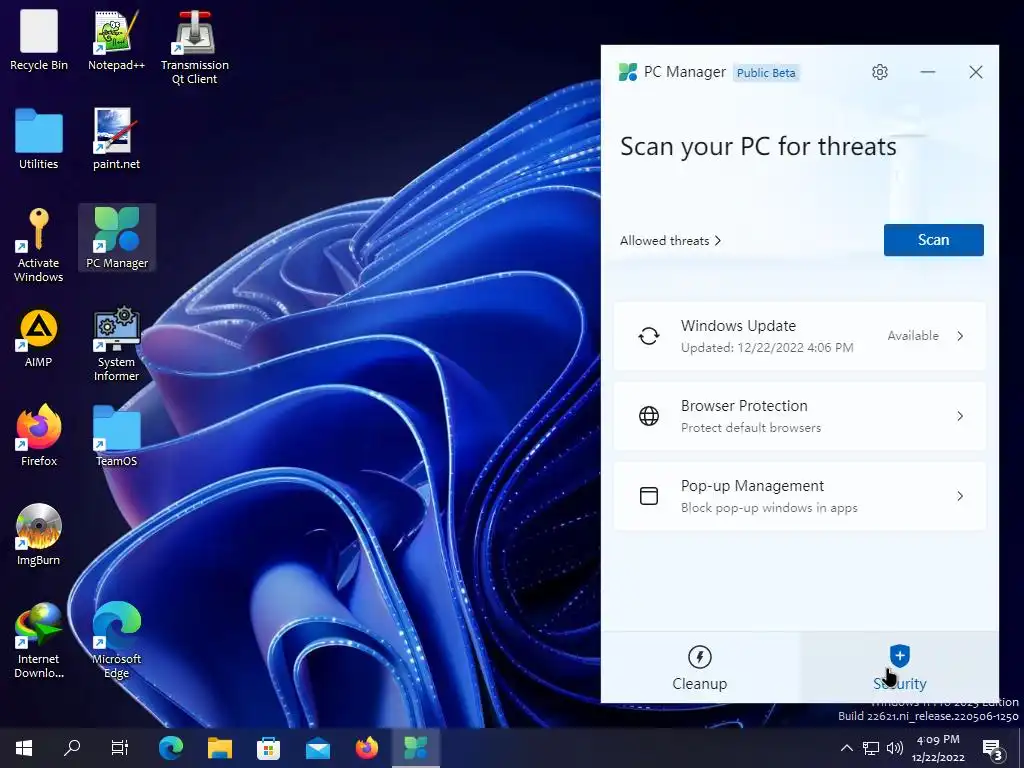Close the PC Manager window
Image resolution: width=1024 pixels, height=768 pixels.
click(x=976, y=72)
